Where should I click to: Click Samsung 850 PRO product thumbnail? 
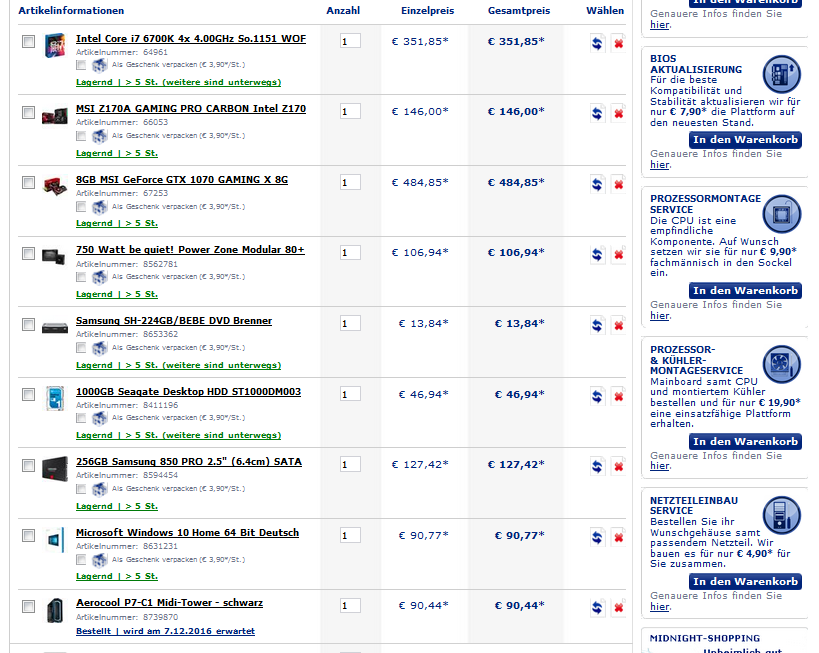(54, 468)
